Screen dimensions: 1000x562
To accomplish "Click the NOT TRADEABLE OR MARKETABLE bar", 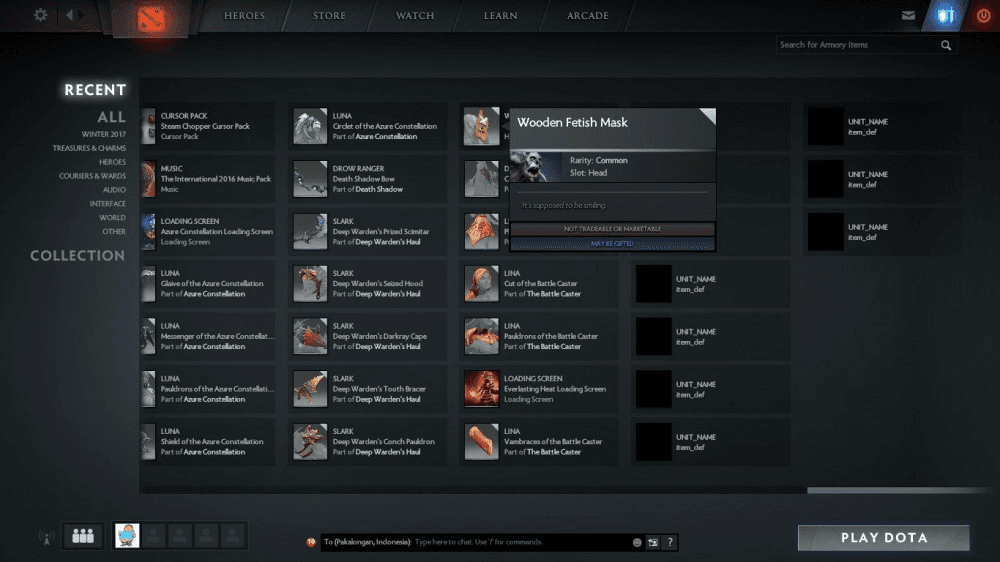I will coord(612,229).
